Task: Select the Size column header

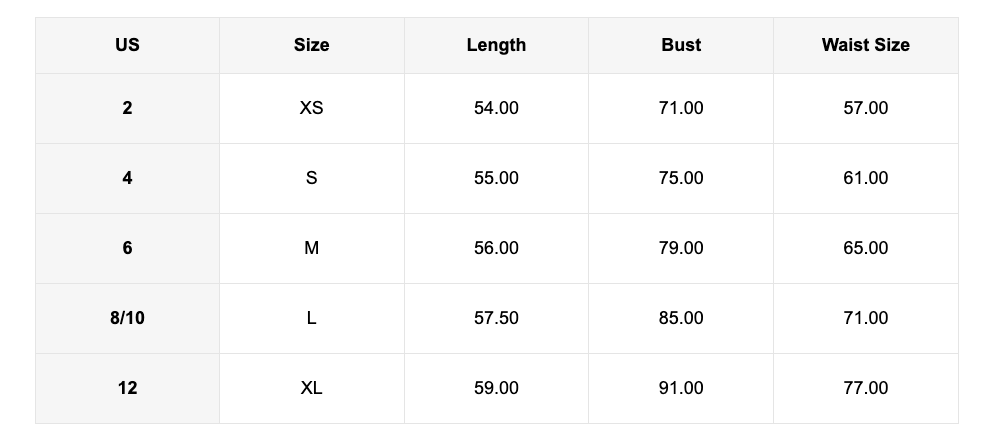Action: click(311, 45)
